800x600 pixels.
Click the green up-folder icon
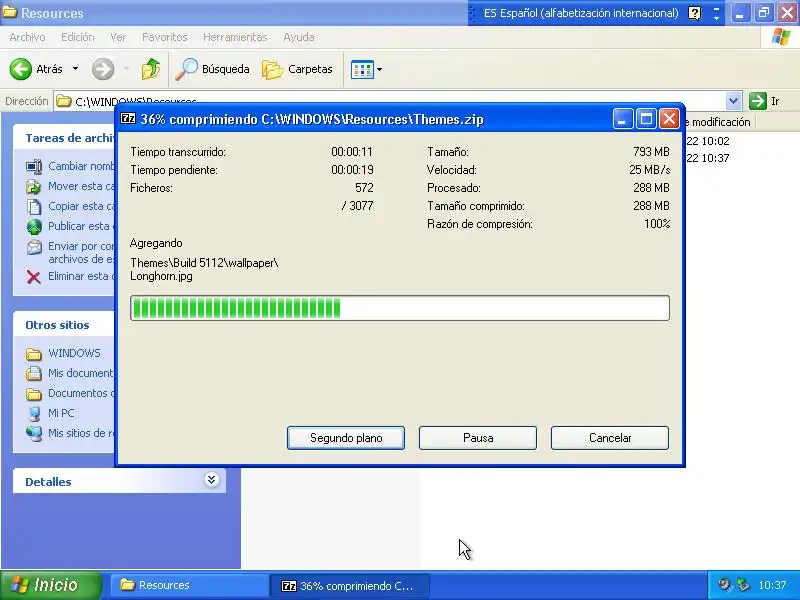pos(151,69)
